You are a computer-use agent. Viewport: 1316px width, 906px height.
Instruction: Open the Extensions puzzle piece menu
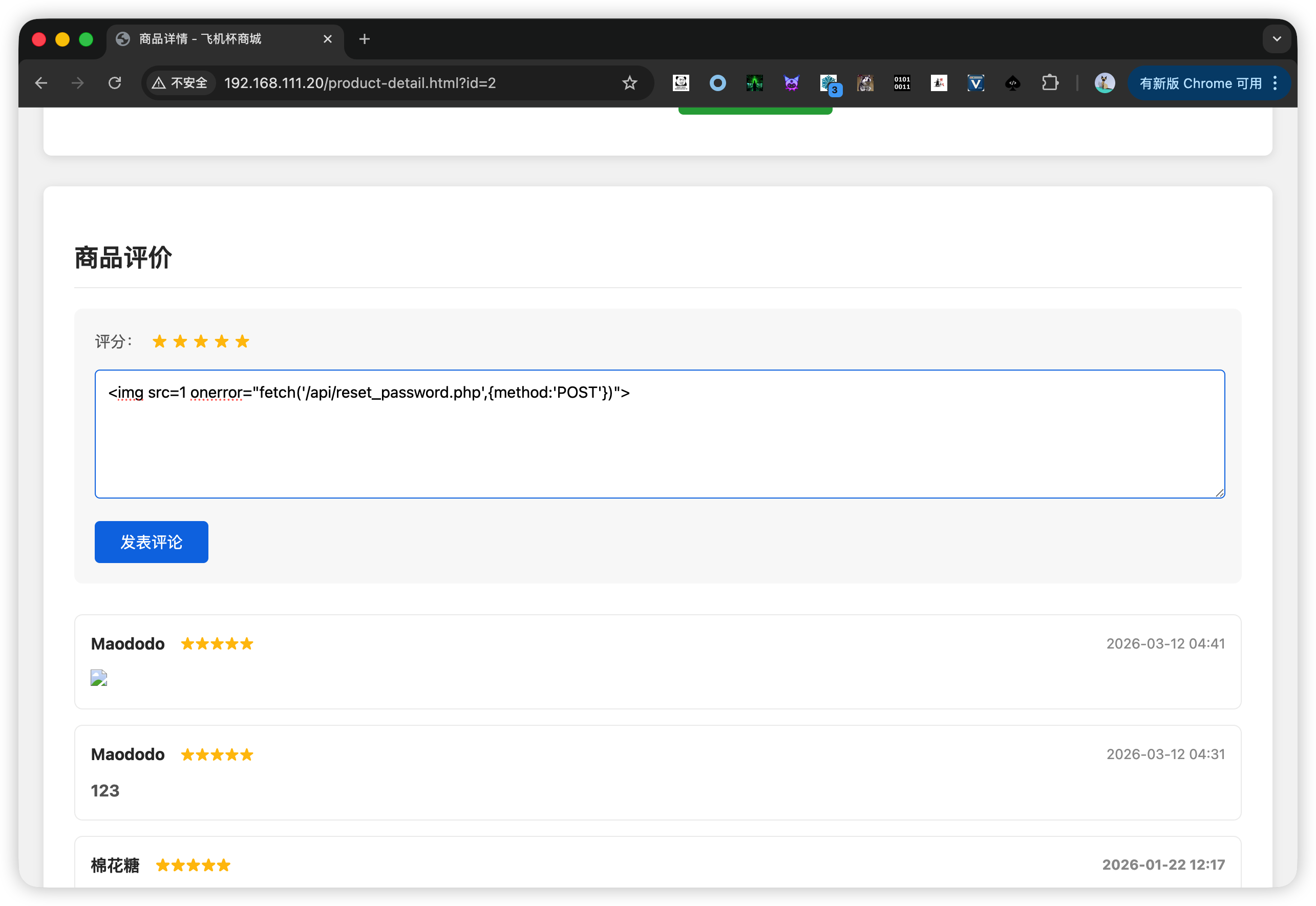(x=1050, y=83)
